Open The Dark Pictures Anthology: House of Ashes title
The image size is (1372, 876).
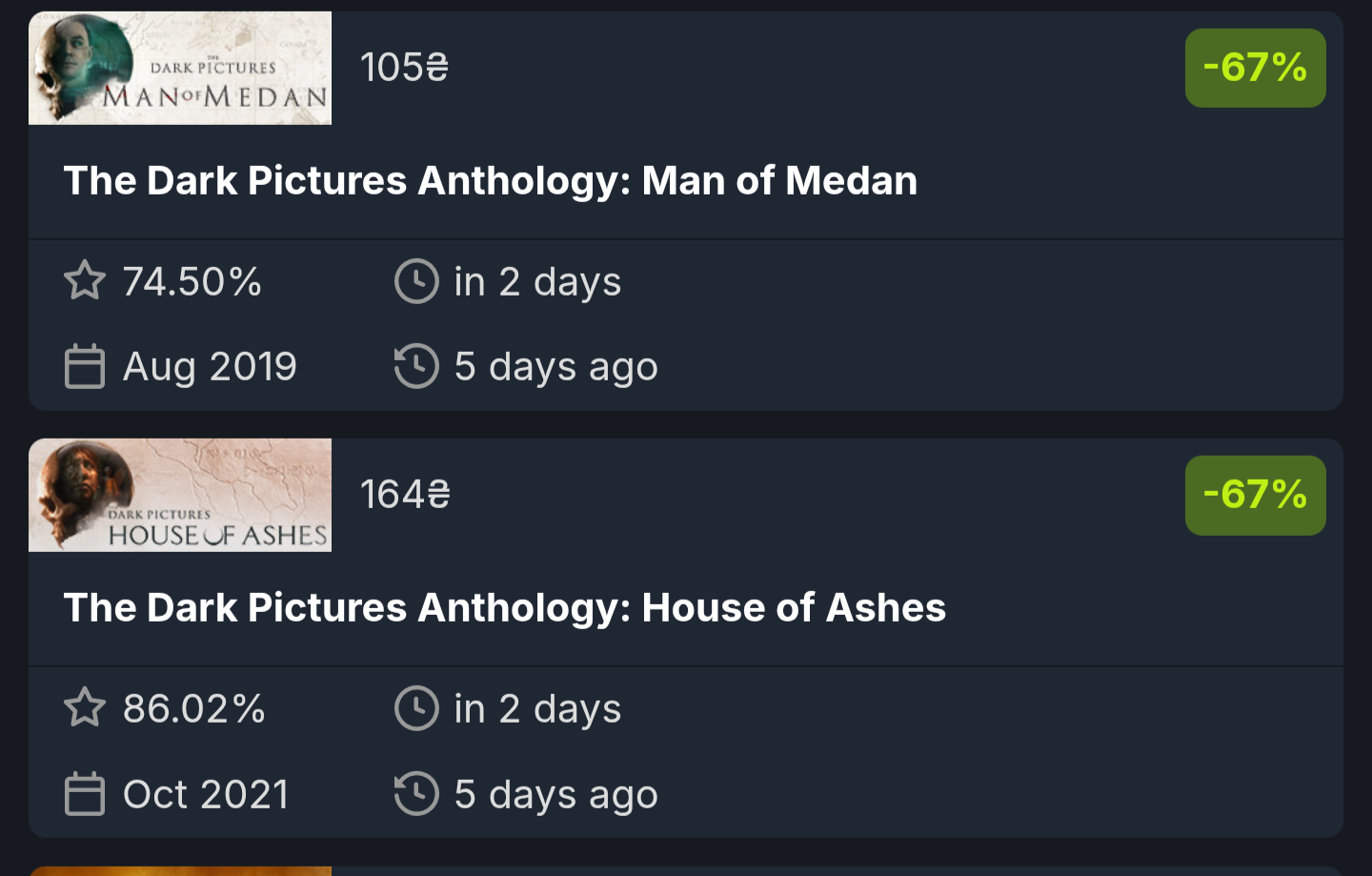[x=504, y=608]
